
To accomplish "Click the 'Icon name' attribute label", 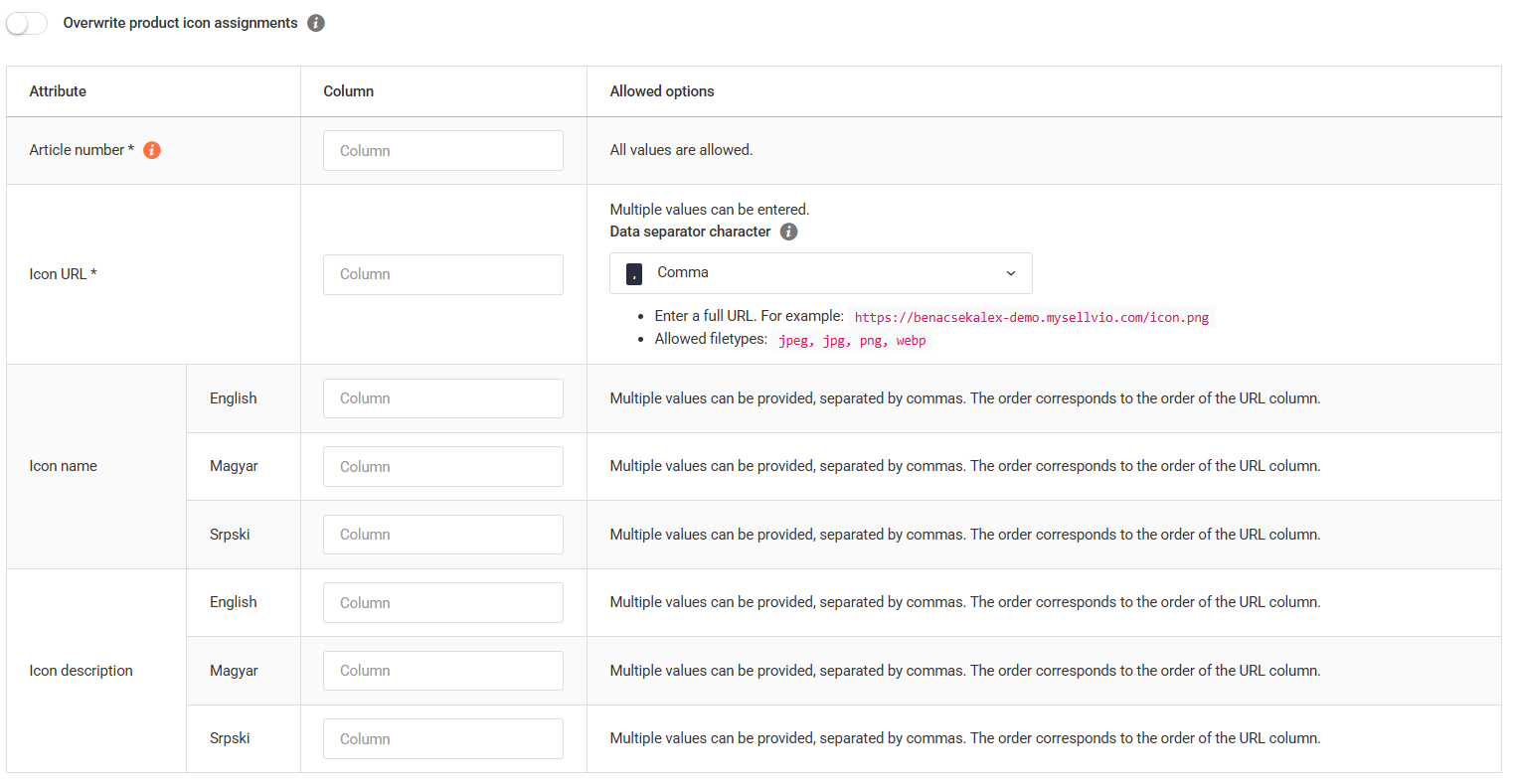I will [63, 466].
